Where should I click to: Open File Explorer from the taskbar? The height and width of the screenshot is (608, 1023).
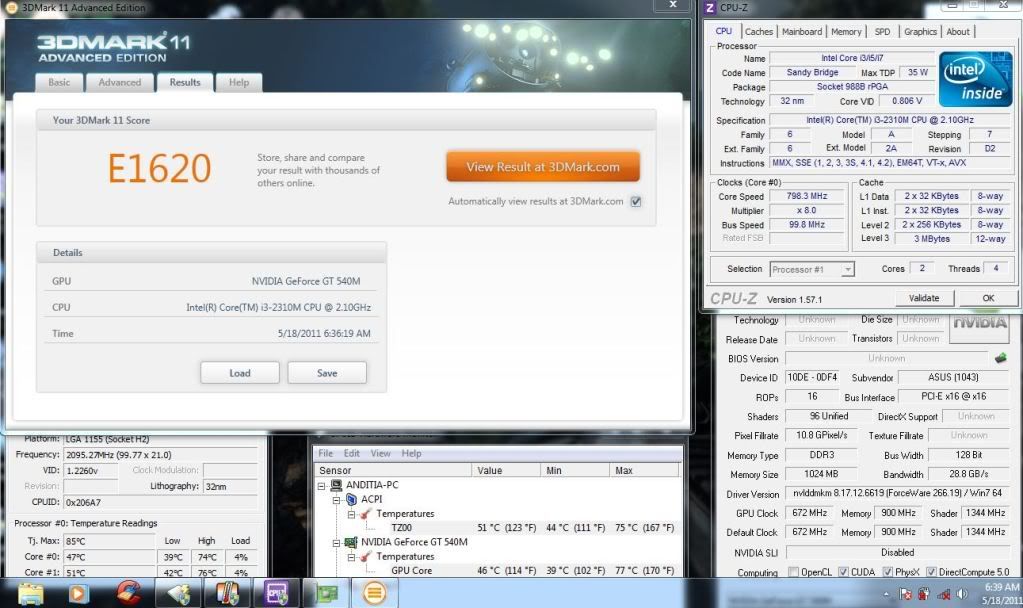30,594
